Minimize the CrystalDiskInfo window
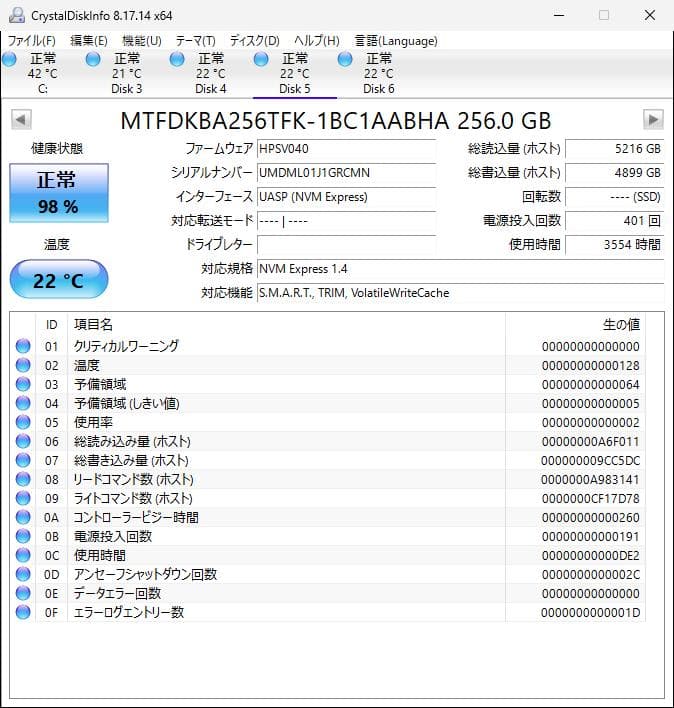 559,15
